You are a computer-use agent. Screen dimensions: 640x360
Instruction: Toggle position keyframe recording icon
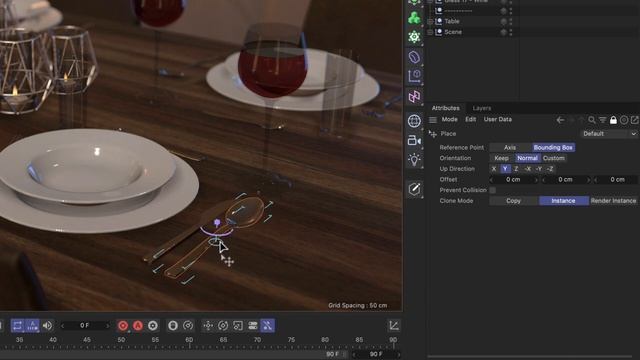[x=208, y=326]
